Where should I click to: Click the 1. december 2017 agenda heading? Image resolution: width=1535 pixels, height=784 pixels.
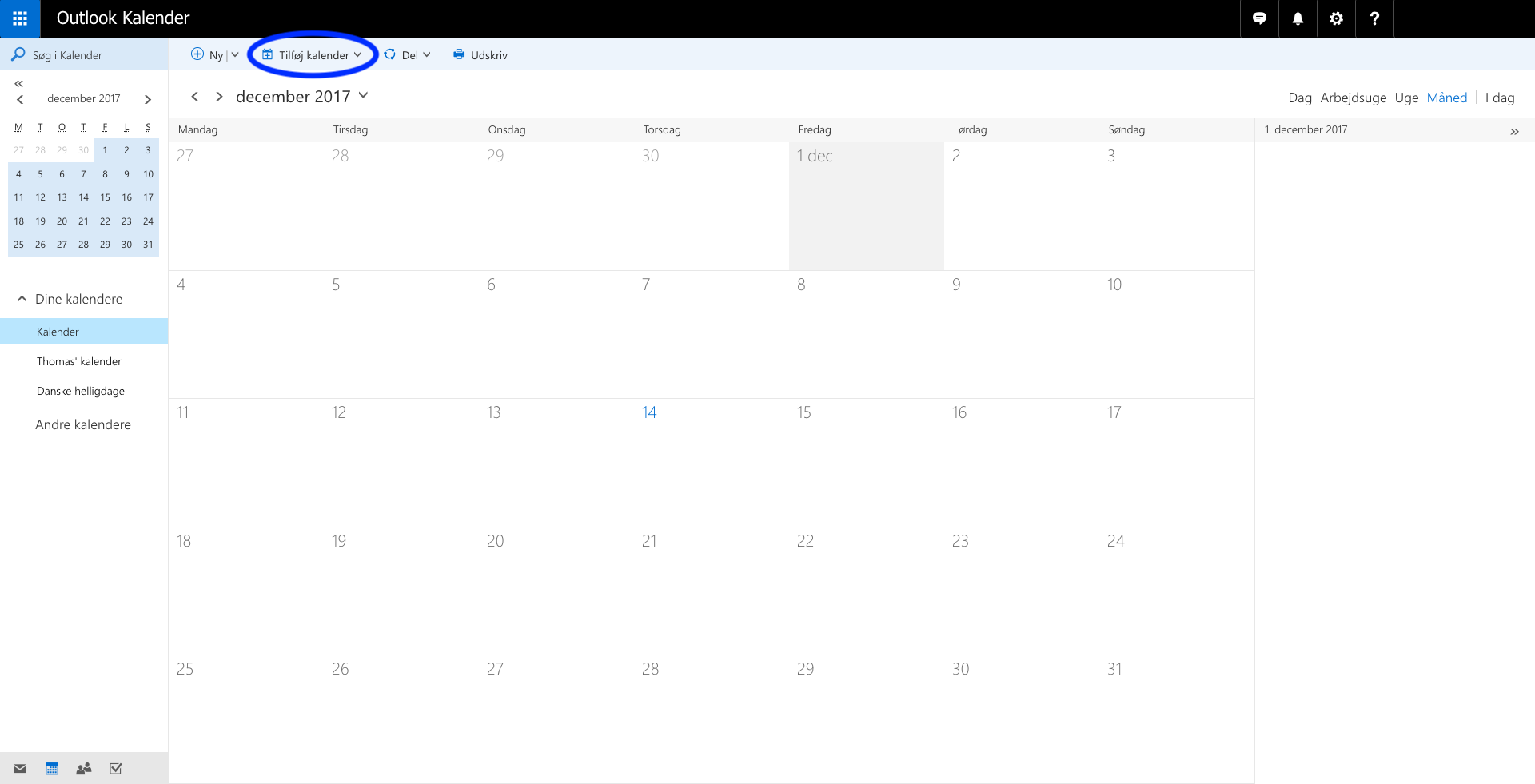click(x=1306, y=129)
